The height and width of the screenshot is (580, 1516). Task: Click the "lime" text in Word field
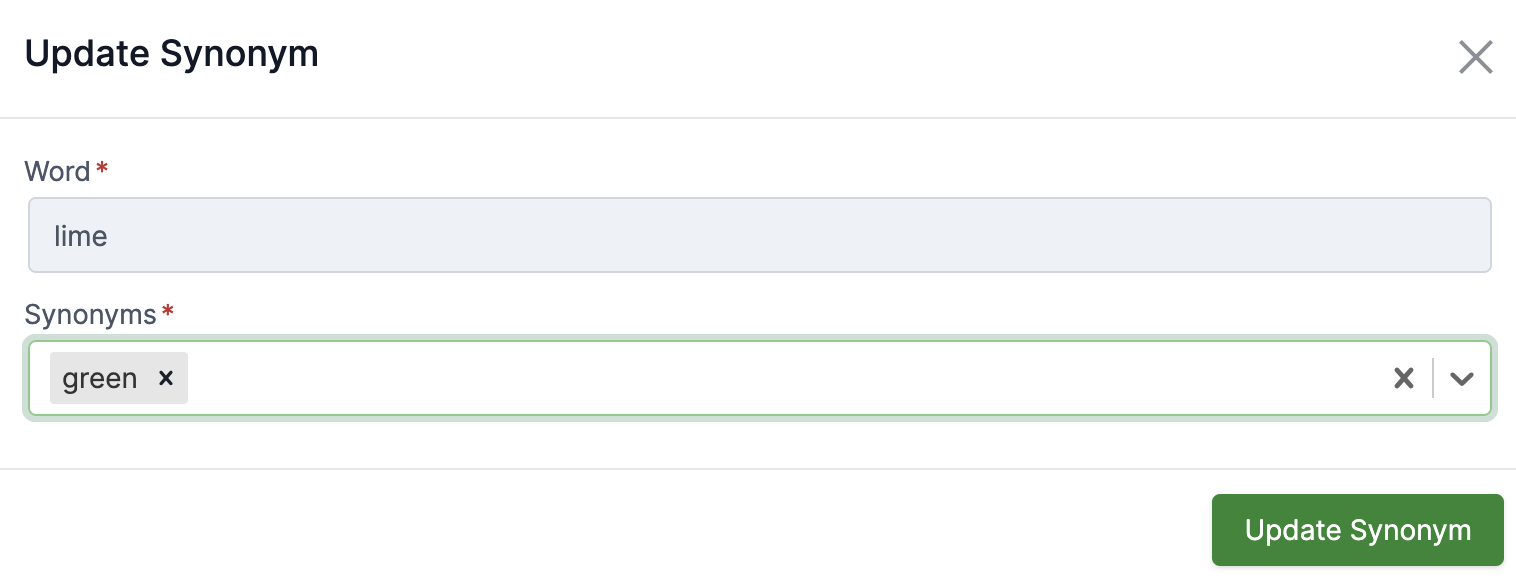(81, 236)
